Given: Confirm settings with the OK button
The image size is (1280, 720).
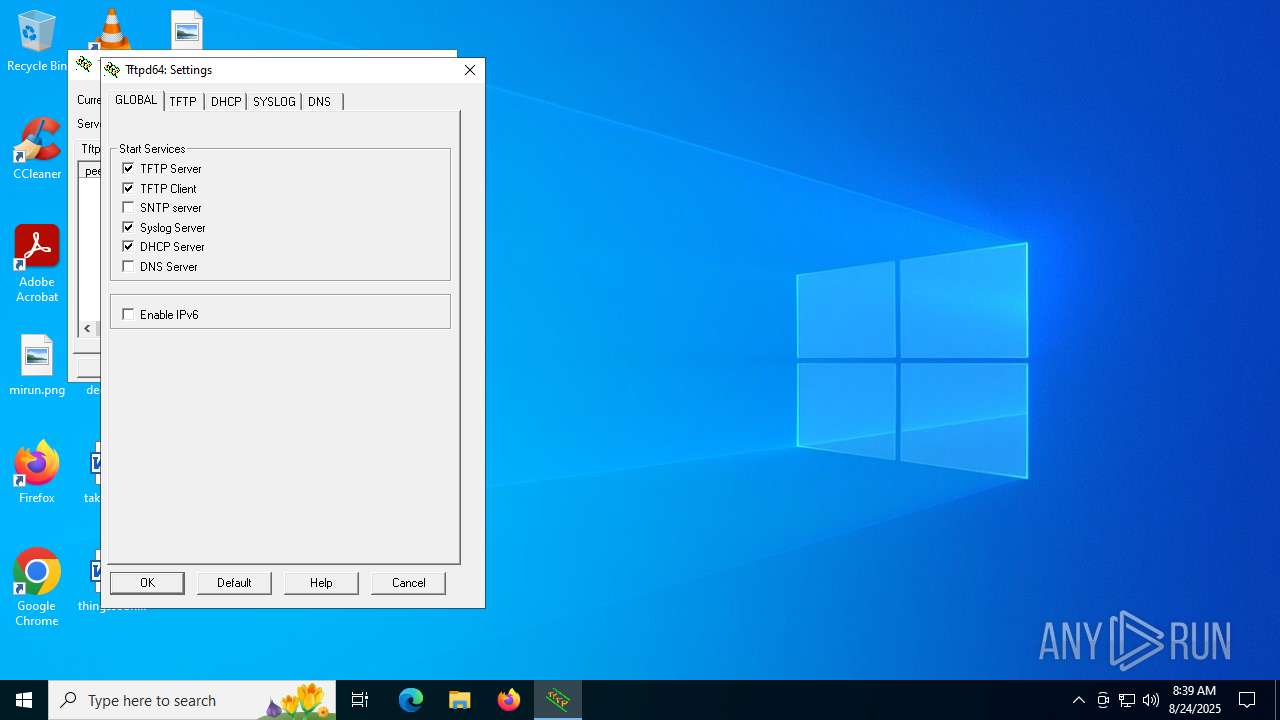Looking at the screenshot, I should [x=147, y=583].
